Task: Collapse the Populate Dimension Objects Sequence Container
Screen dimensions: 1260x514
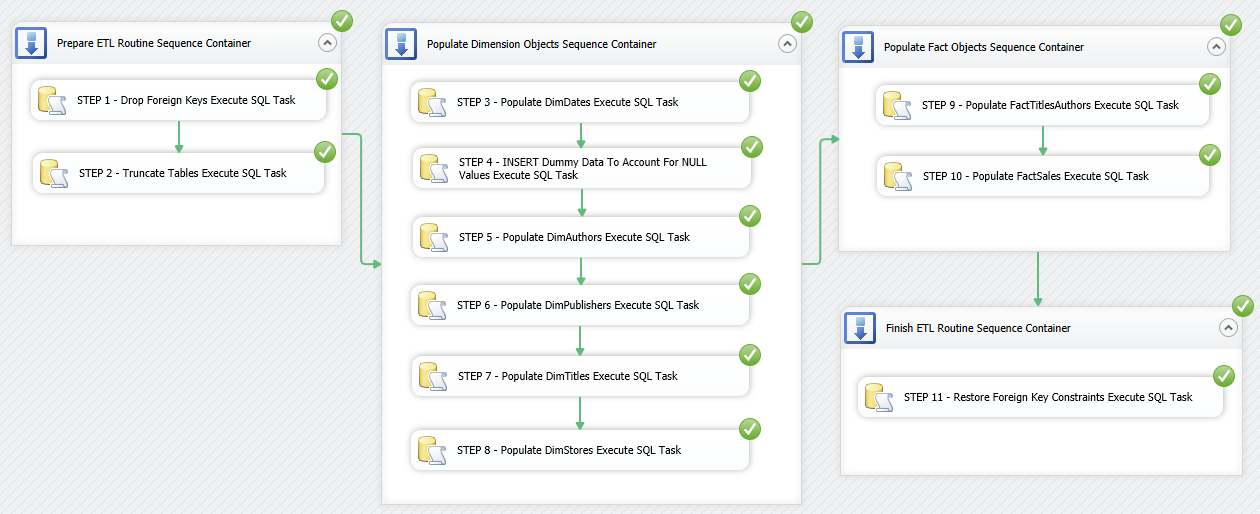Action: [x=787, y=44]
